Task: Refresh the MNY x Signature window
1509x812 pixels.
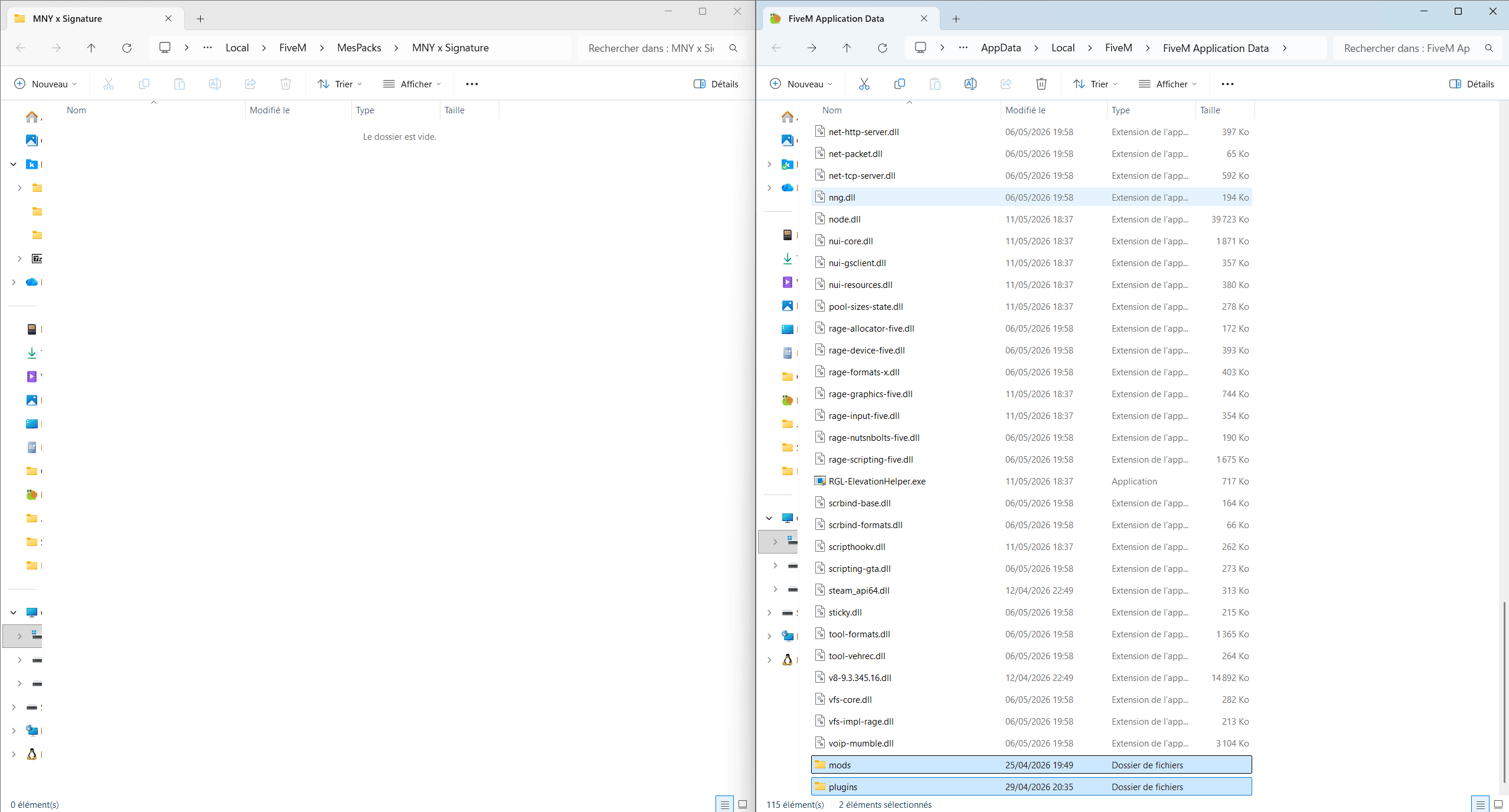Action: [x=126, y=48]
